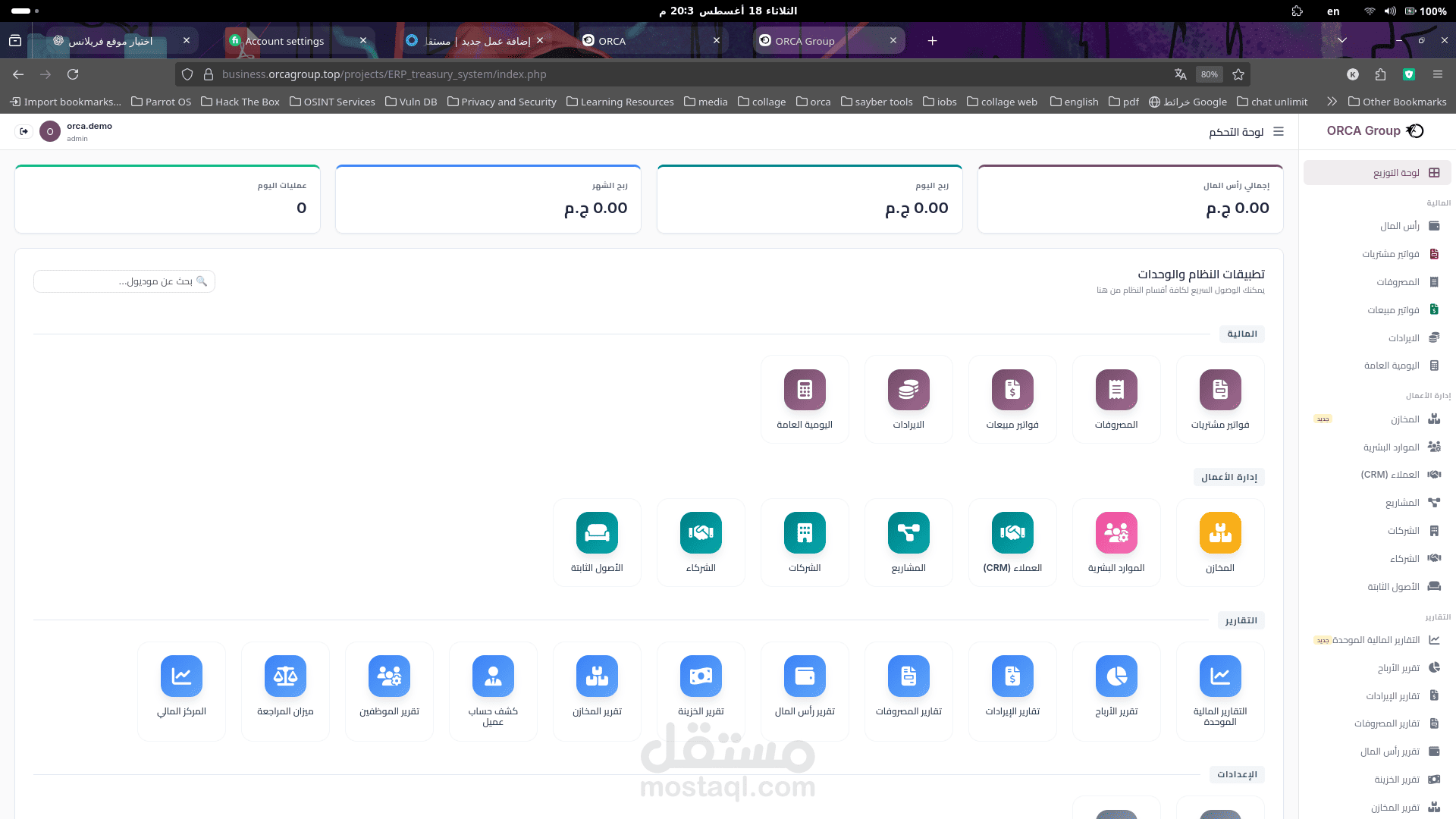The image size is (1456, 819).
Task: Switch to ORCA browser tab
Action: pyautogui.click(x=652, y=41)
